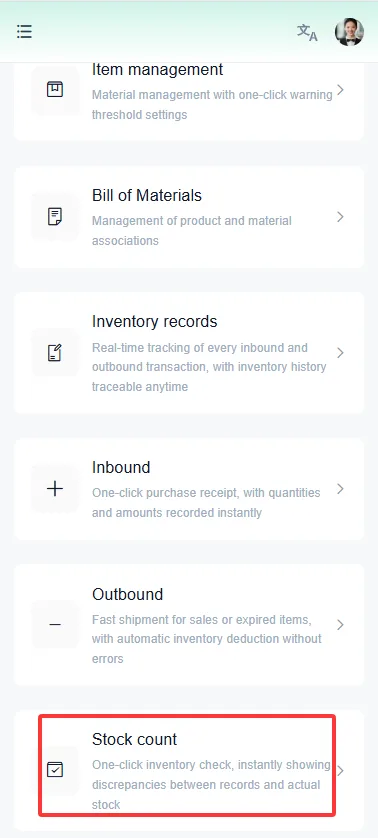Image resolution: width=378 pixels, height=838 pixels.
Task: Click the Outbound chevron arrow
Action: (x=341, y=624)
